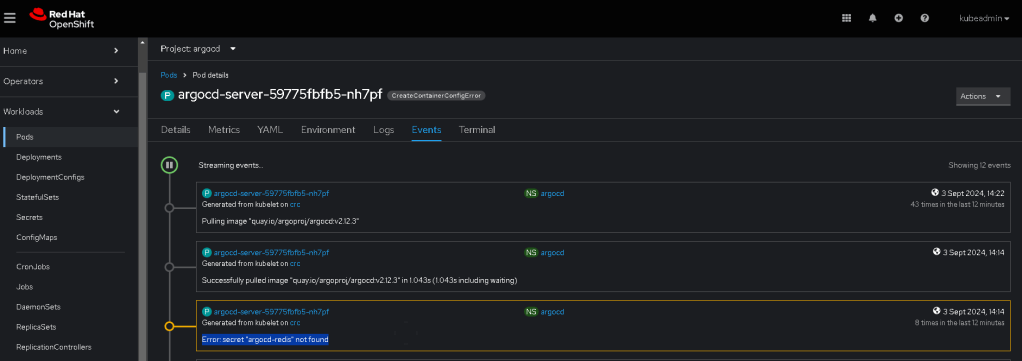Click the 8 times in last 12 minutes text

[x=959, y=323]
